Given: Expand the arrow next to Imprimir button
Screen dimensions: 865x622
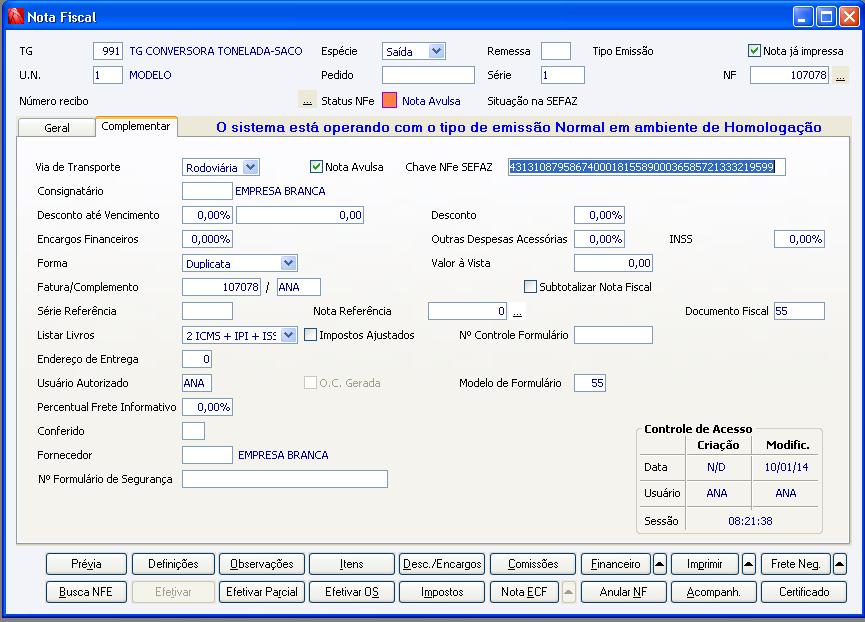Looking at the screenshot, I should click(749, 564).
